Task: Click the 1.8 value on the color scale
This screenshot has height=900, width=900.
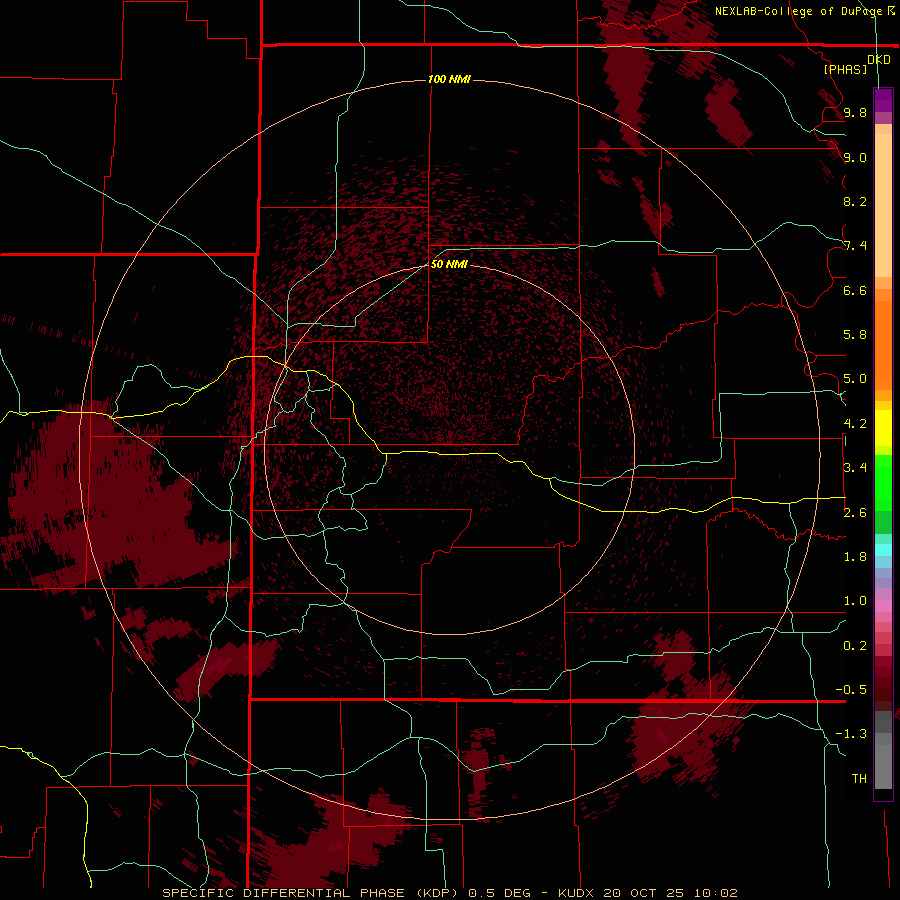Action: click(855, 557)
